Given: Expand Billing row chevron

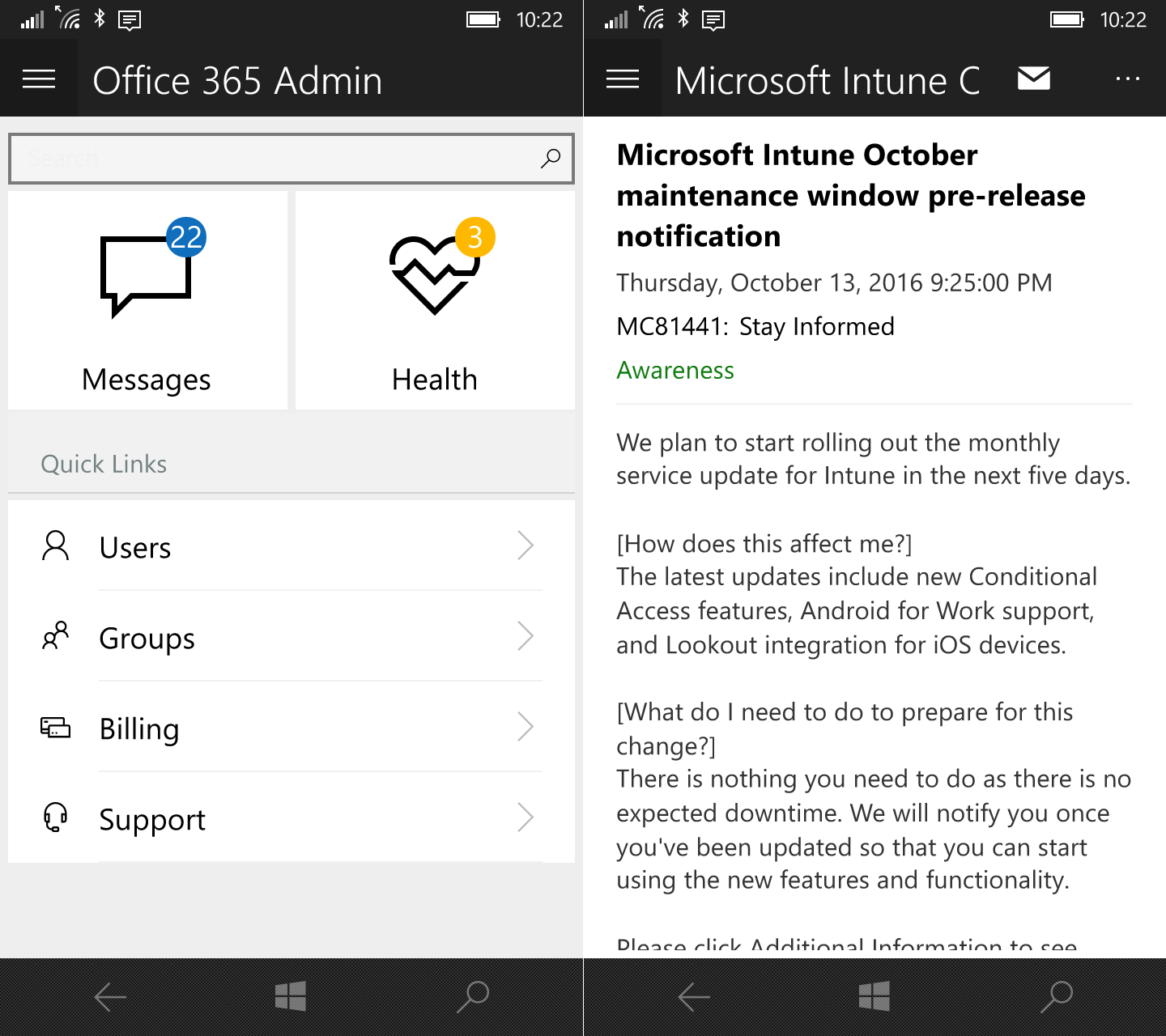Looking at the screenshot, I should 526,727.
